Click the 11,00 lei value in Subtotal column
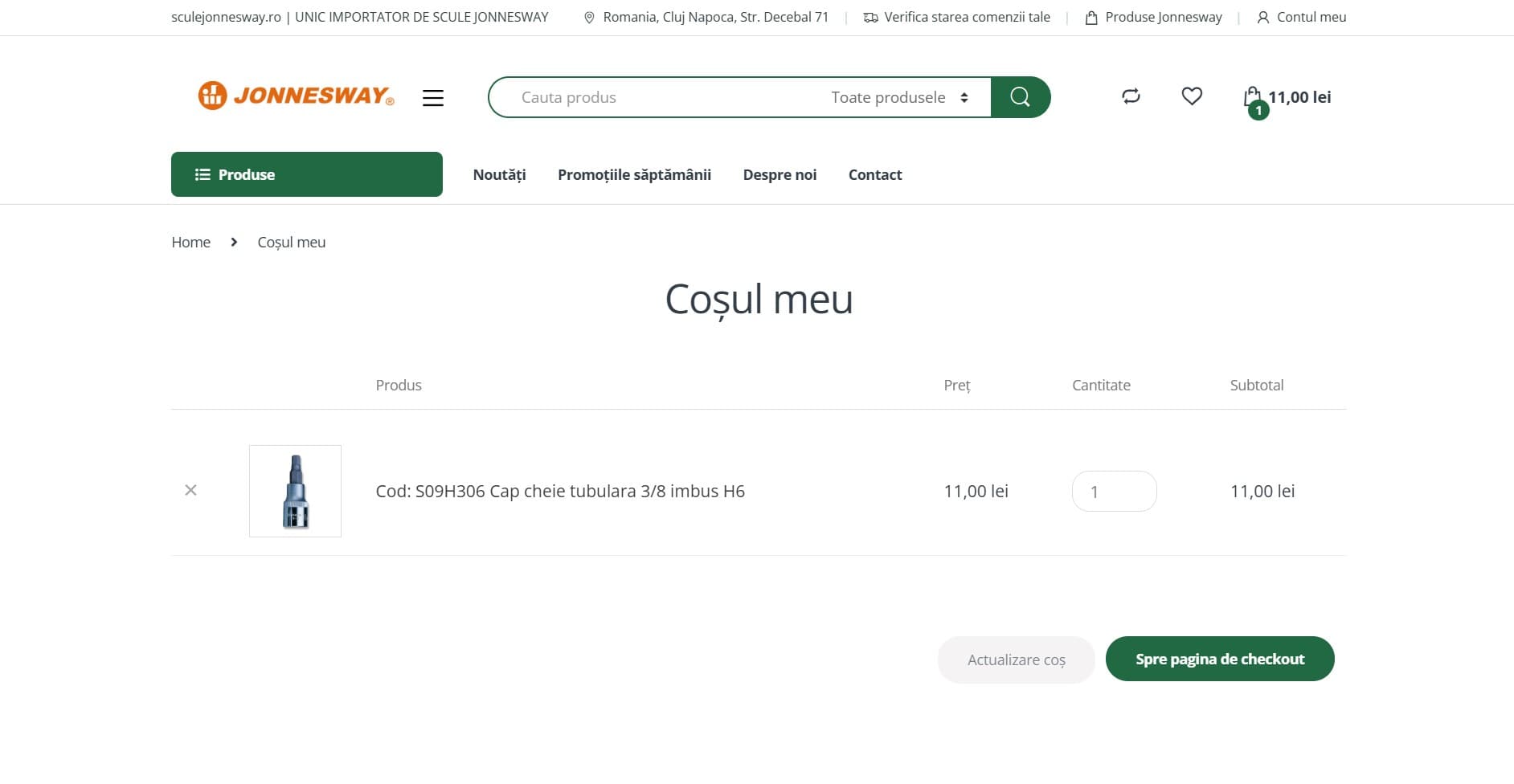The height and width of the screenshot is (784, 1514). pyautogui.click(x=1262, y=491)
